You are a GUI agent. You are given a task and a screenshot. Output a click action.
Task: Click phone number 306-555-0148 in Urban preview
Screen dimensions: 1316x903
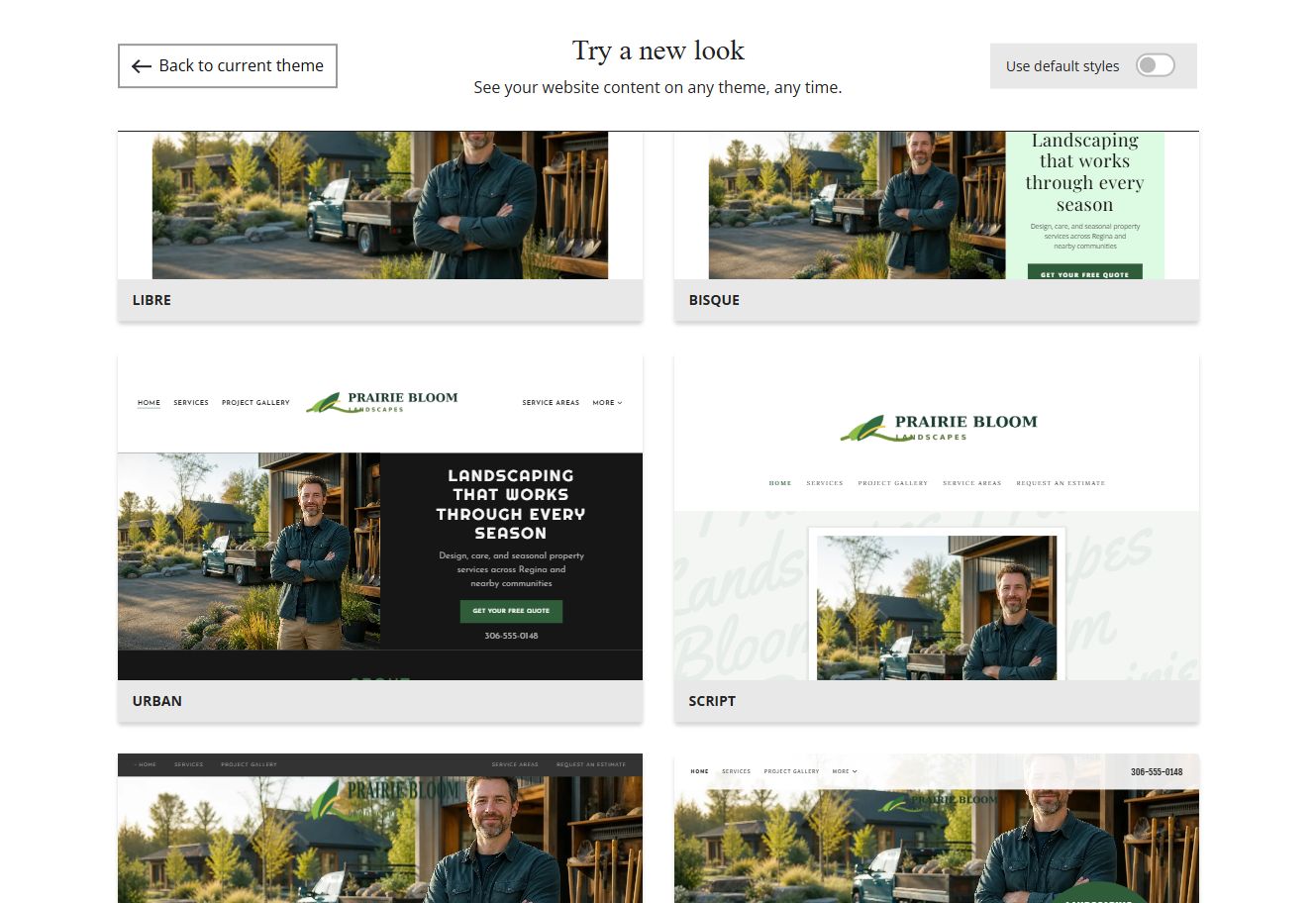pos(511,636)
